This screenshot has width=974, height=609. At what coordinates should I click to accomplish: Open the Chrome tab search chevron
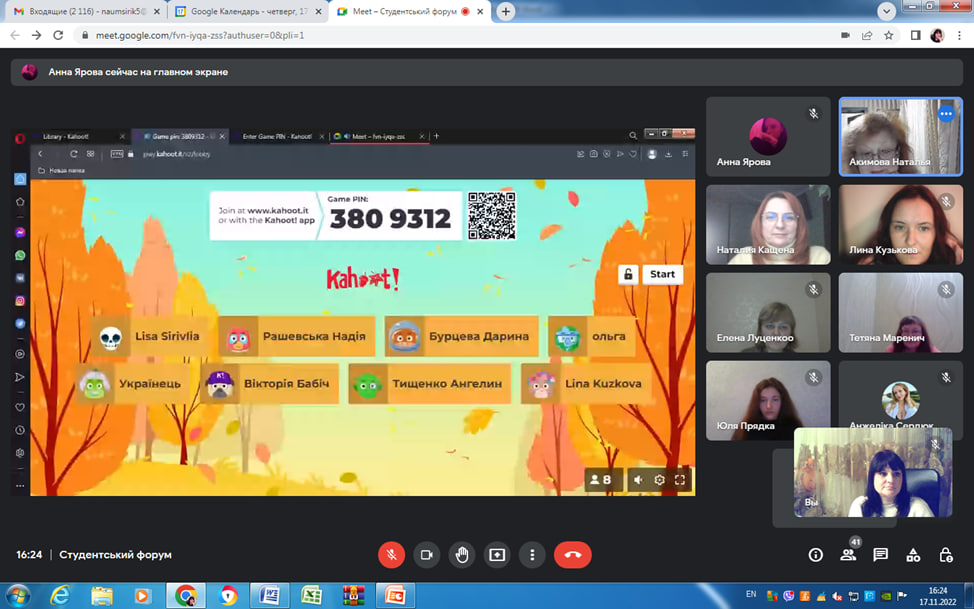886,11
